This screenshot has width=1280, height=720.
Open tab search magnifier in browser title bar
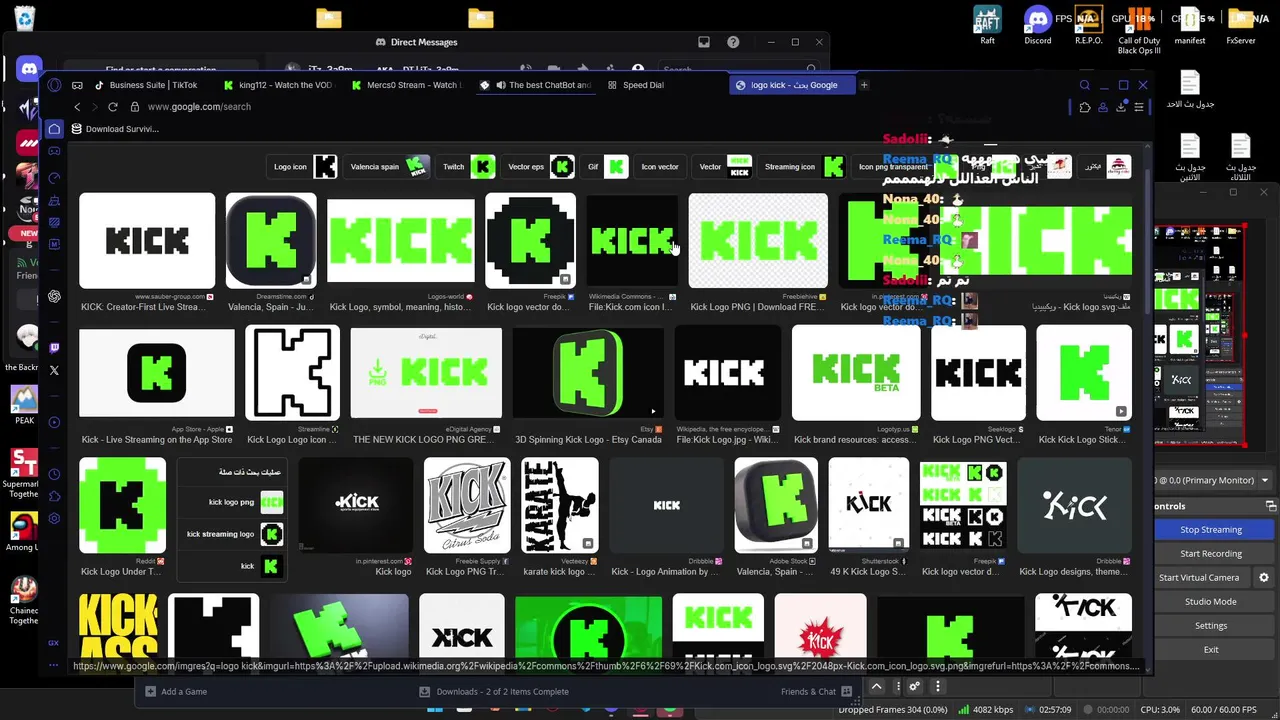(1084, 85)
